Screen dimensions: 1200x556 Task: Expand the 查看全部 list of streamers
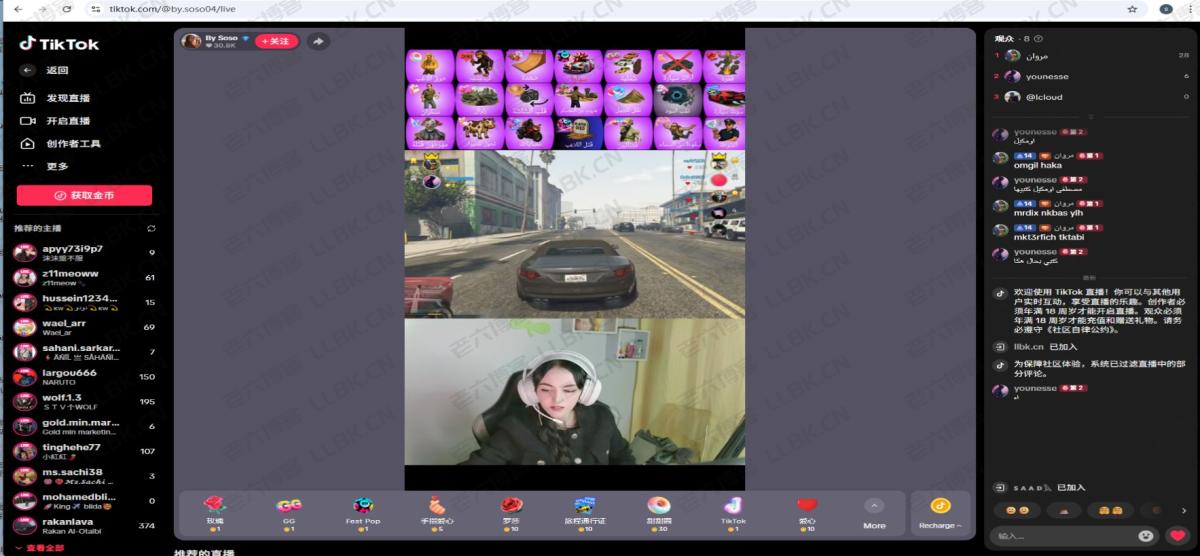[39, 548]
